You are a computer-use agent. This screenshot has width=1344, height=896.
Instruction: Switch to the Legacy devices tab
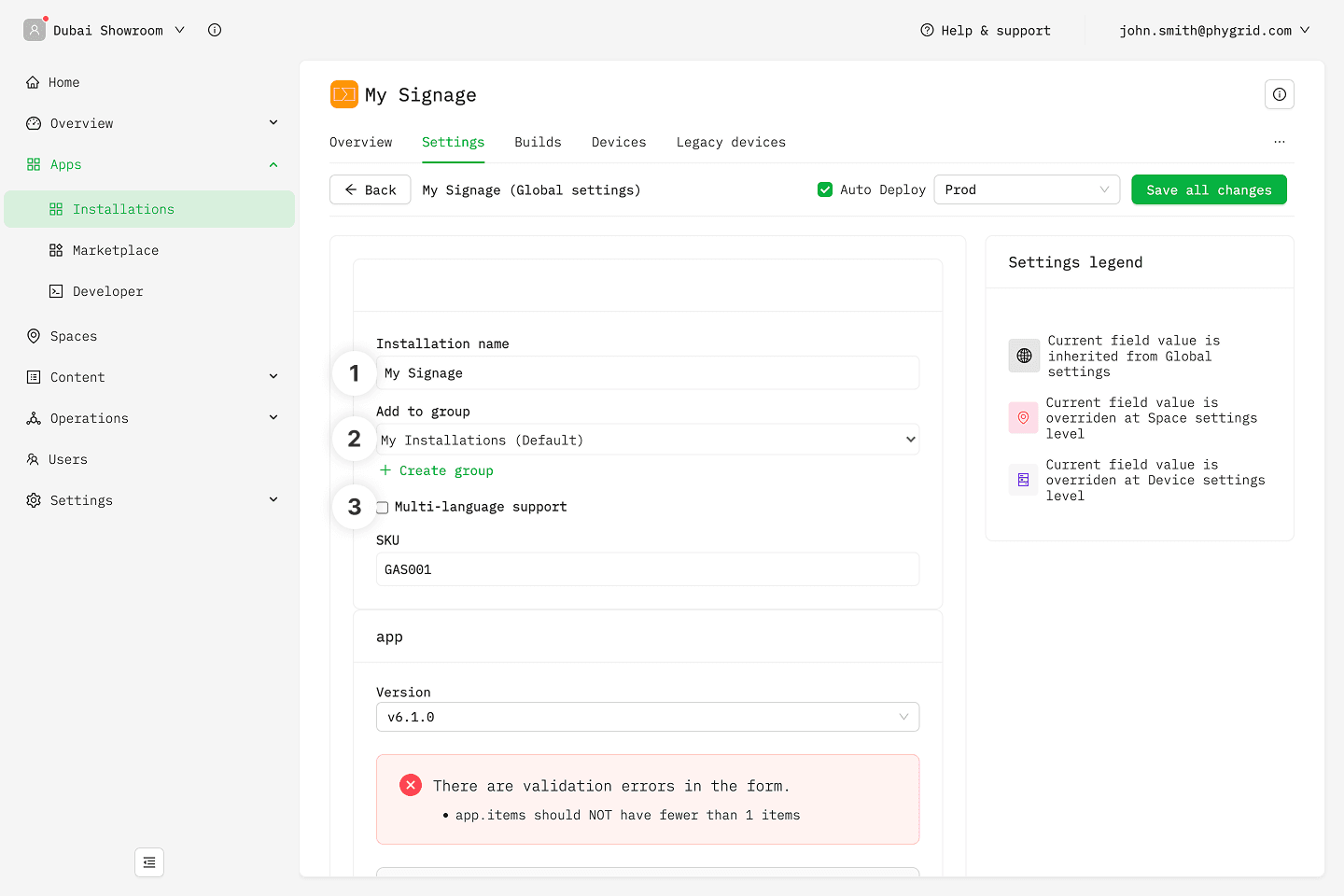click(731, 142)
